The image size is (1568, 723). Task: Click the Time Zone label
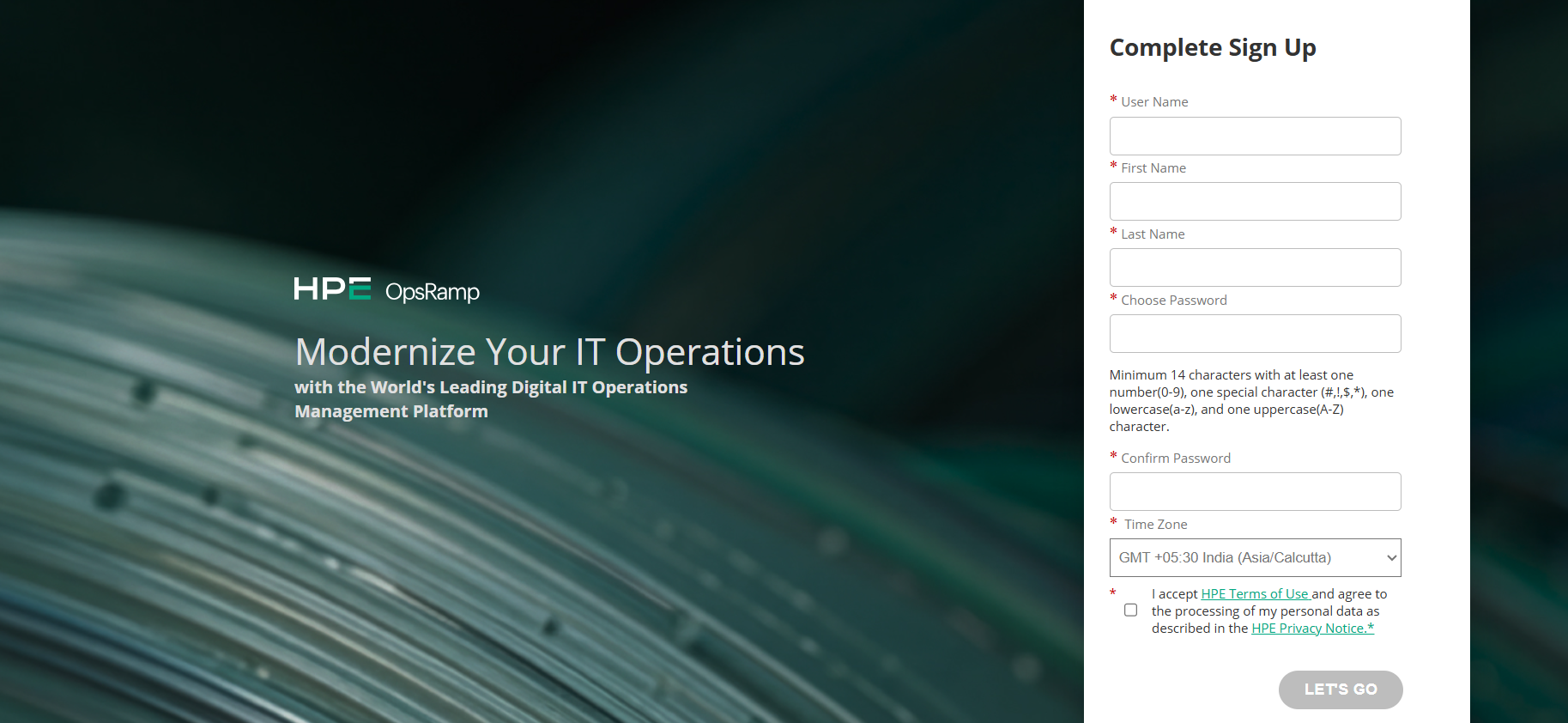pyautogui.click(x=1156, y=524)
